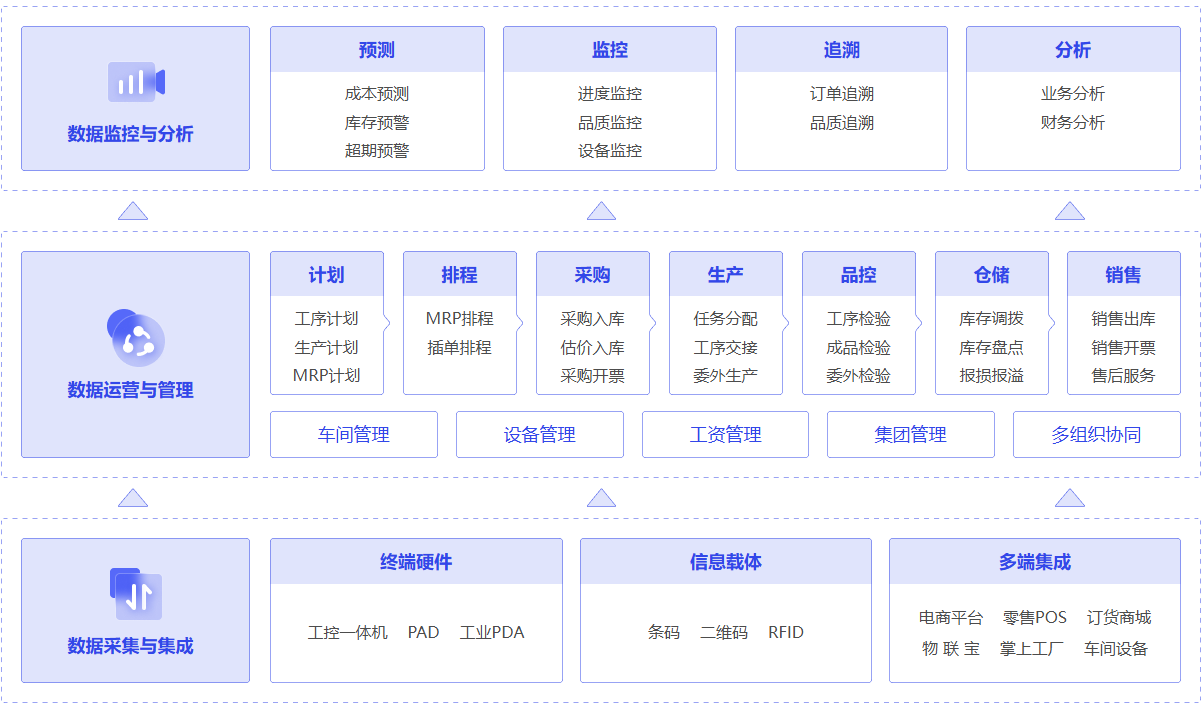
Task: Click up arrow below 分析 card
Action: pos(1069,211)
